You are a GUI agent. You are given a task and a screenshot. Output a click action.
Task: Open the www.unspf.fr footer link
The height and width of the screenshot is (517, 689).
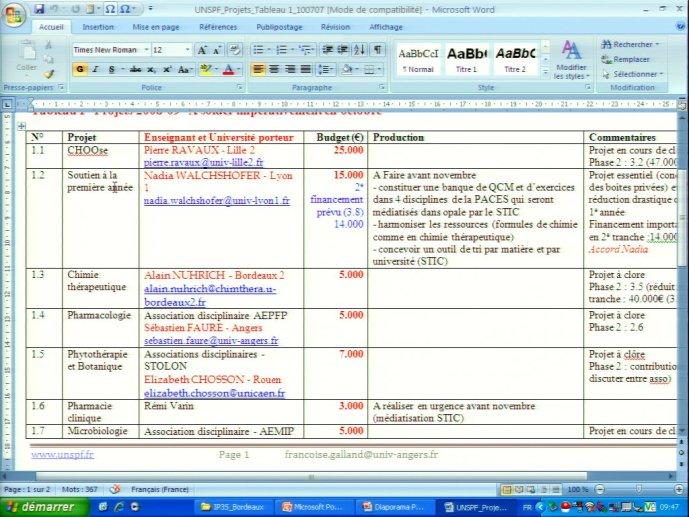click(62, 455)
